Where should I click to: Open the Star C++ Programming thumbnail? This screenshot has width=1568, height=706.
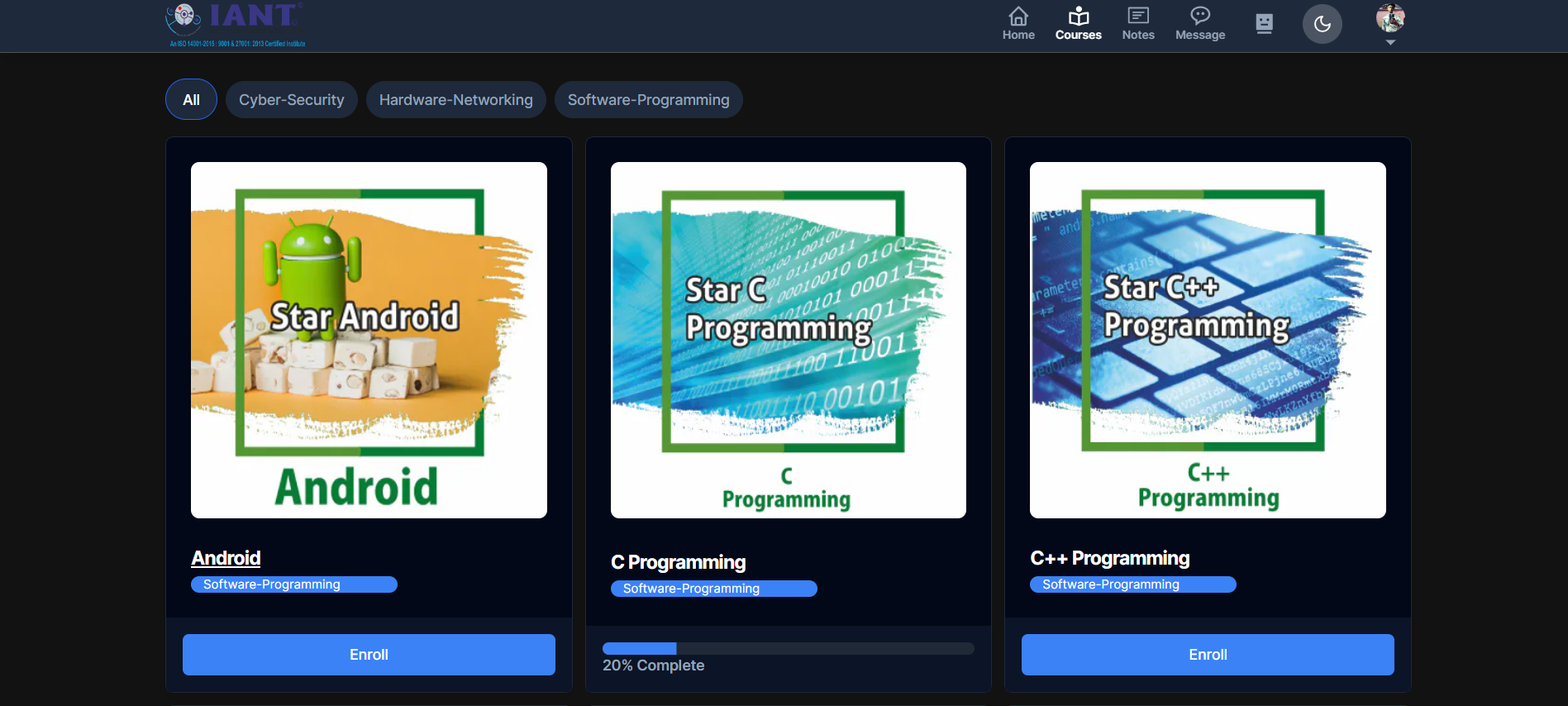pyautogui.click(x=1207, y=340)
